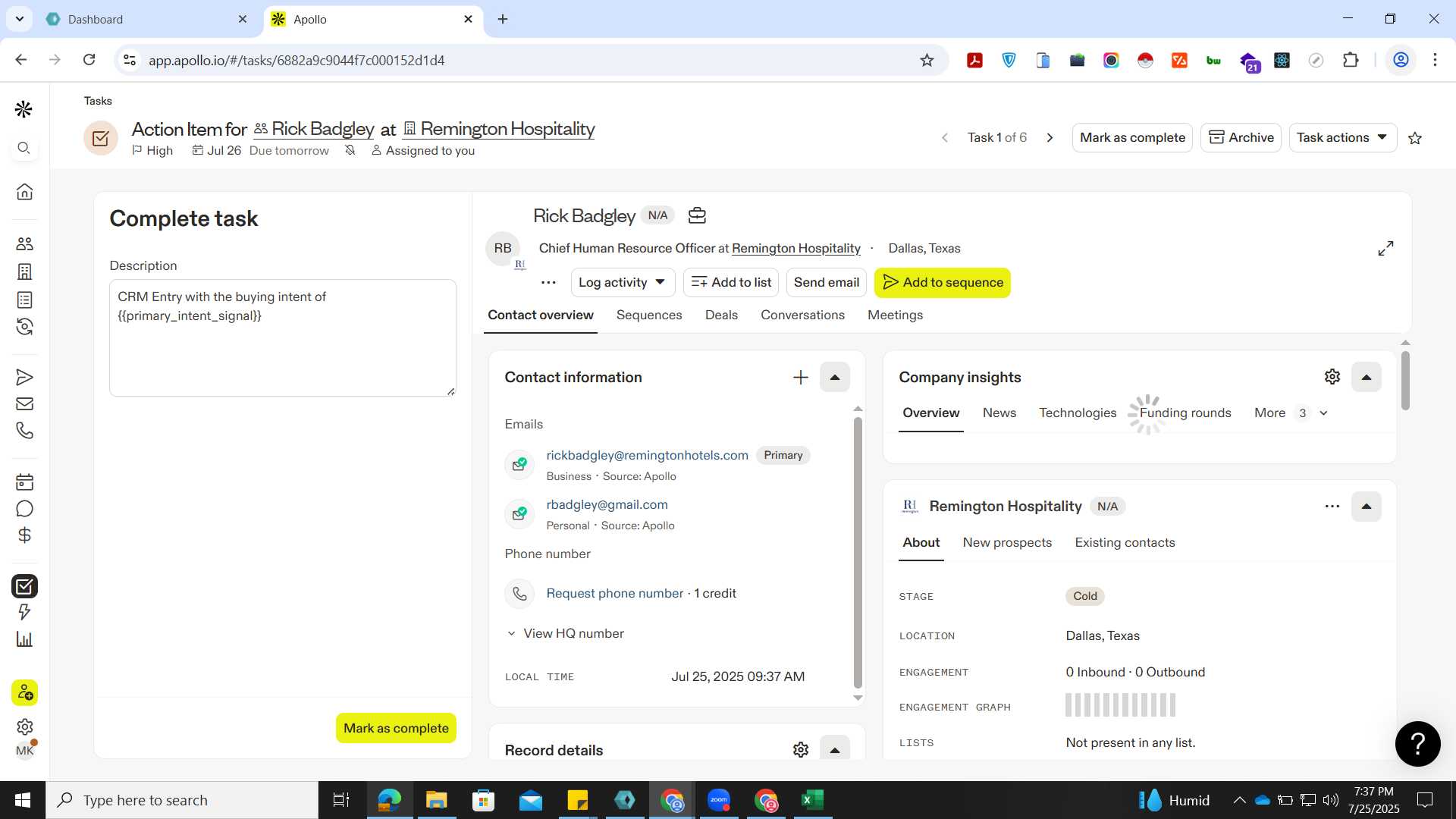Open Meetings calendar icon in sidebar
This screenshot has height=819, width=1456.
pos(24,482)
